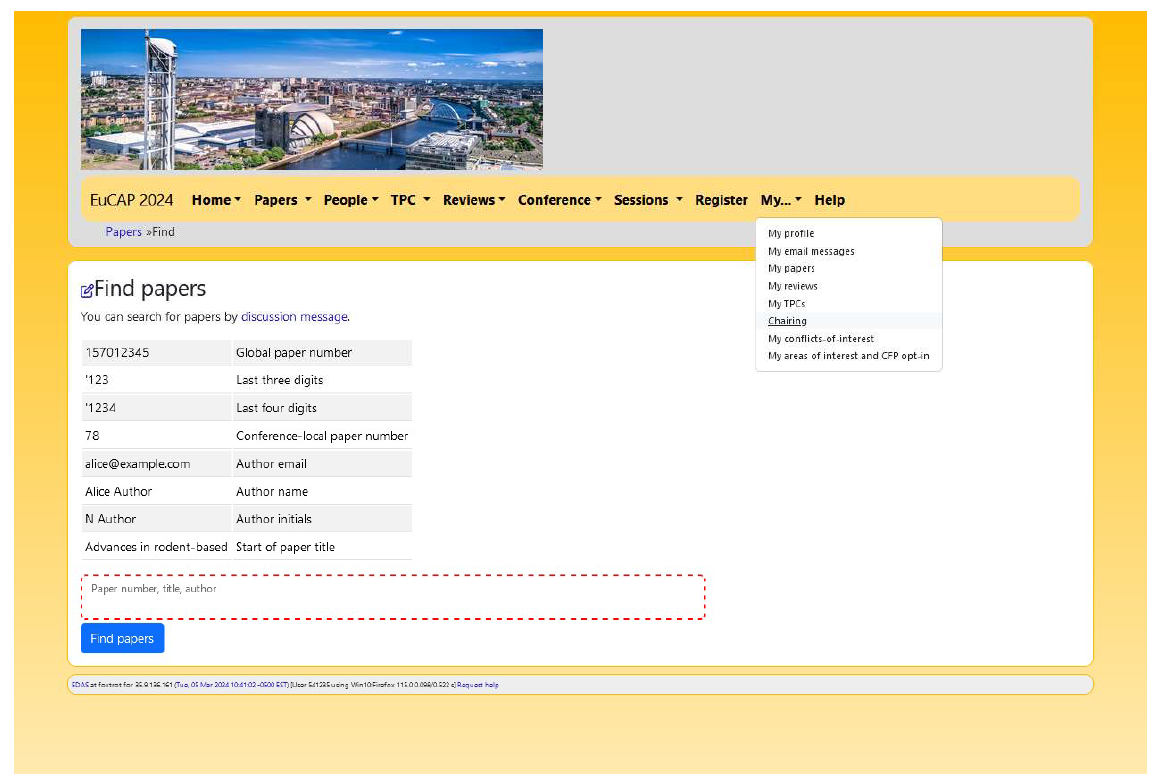This screenshot has width=1159, height=783.
Task: Open the Papers dropdown in navbar
Action: click(x=282, y=200)
